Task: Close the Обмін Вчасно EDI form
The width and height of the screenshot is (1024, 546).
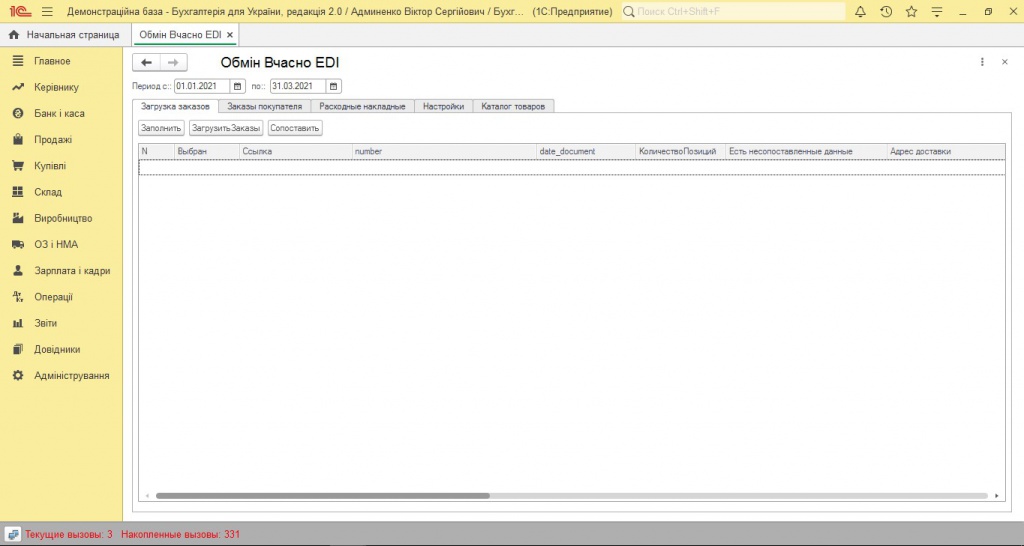Action: (x=1004, y=62)
